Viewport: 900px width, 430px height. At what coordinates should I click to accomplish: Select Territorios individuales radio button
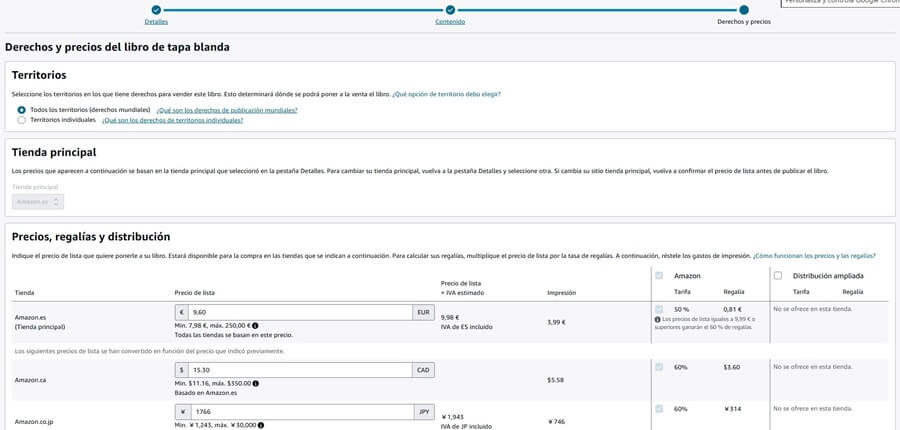coord(22,120)
